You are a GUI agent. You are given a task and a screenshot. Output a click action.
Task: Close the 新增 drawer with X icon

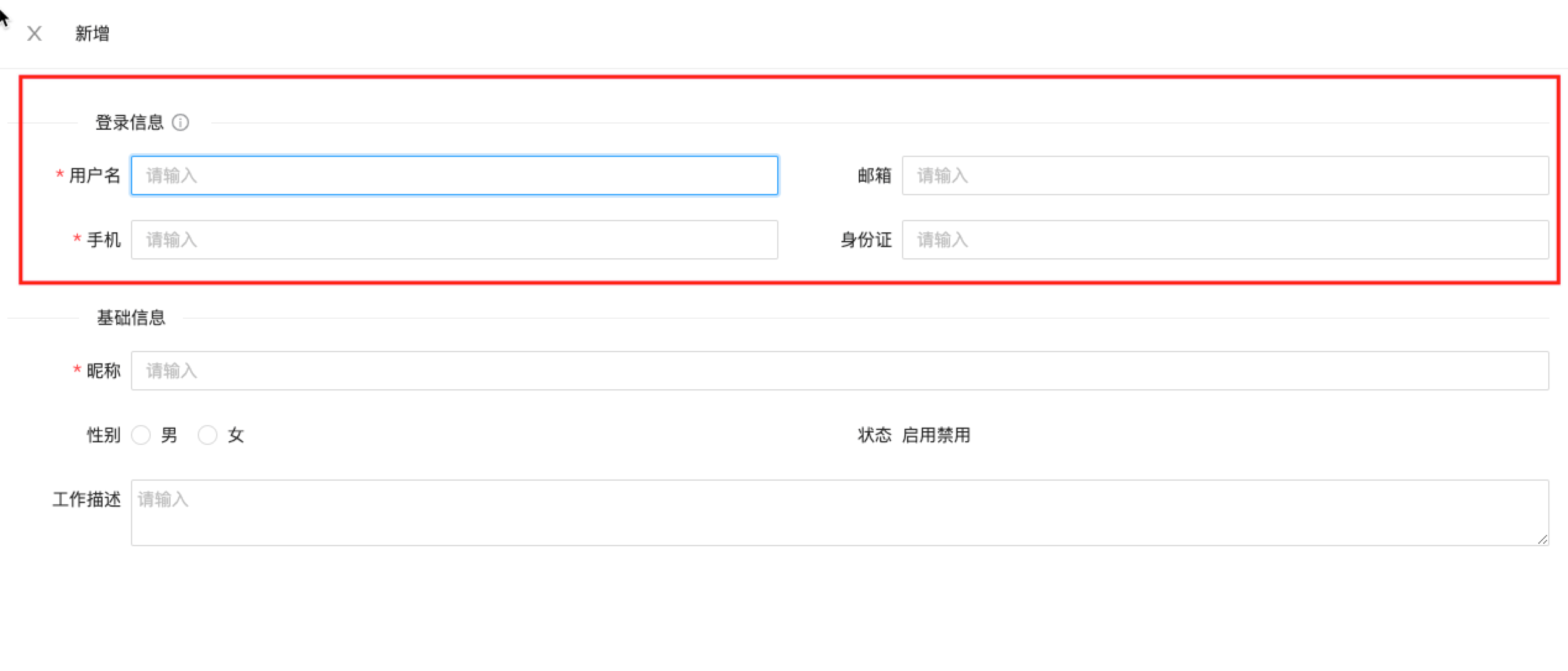pyautogui.click(x=35, y=33)
